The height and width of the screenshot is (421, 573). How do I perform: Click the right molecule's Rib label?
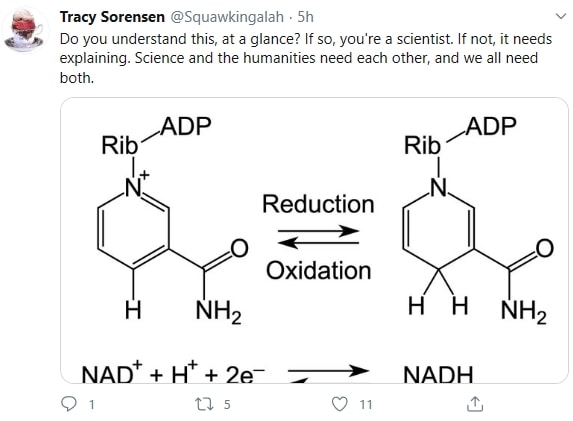(x=422, y=145)
